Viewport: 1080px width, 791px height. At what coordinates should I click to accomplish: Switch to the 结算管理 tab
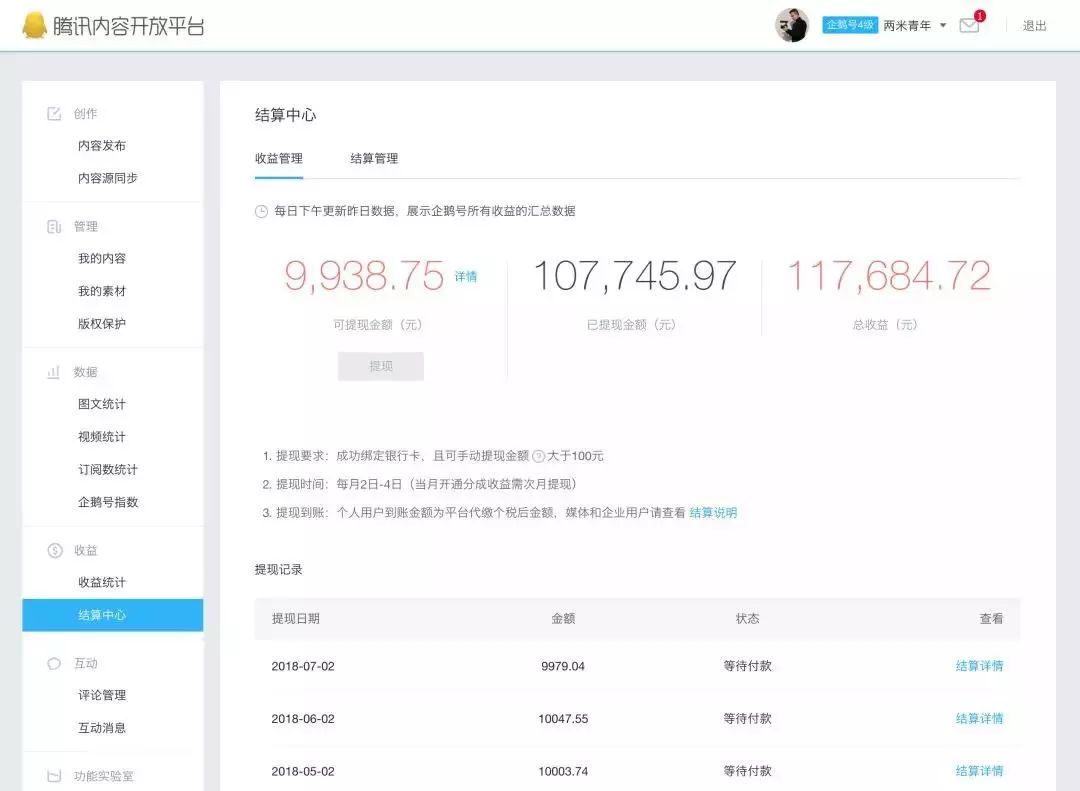click(x=374, y=158)
